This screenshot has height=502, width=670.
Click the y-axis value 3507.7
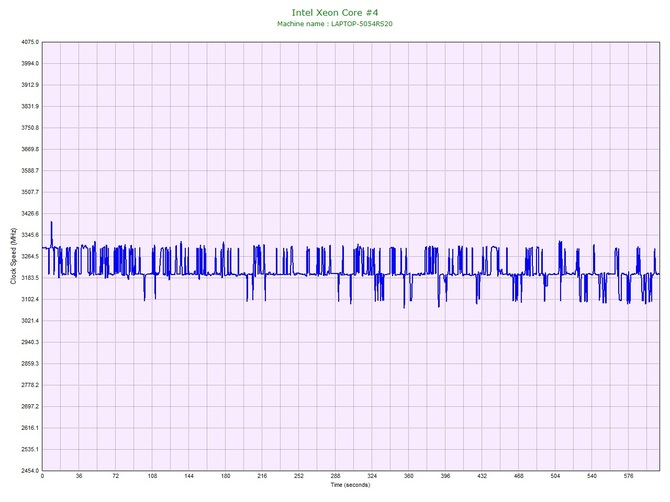(30, 192)
